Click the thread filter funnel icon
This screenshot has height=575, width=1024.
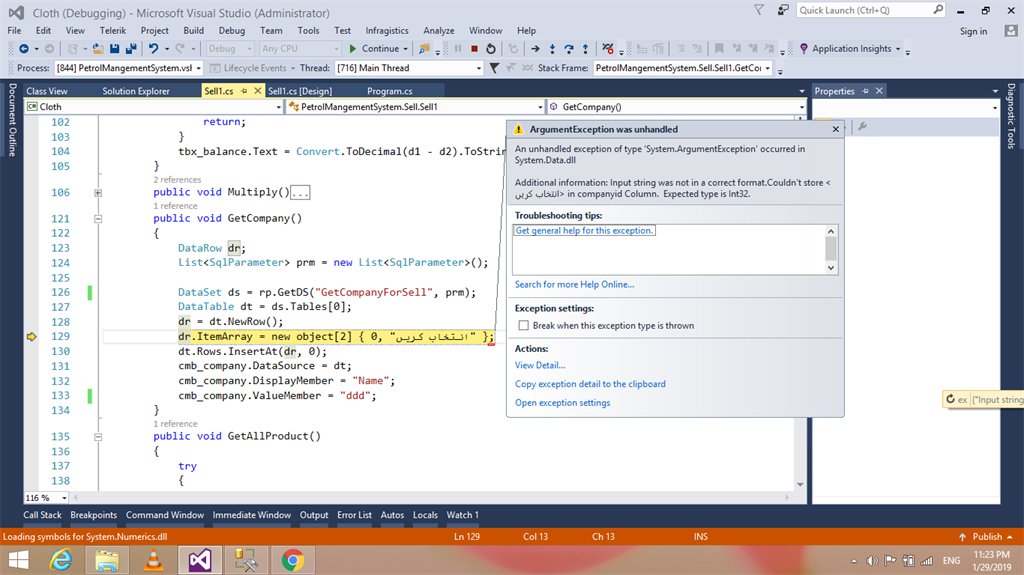[494, 68]
